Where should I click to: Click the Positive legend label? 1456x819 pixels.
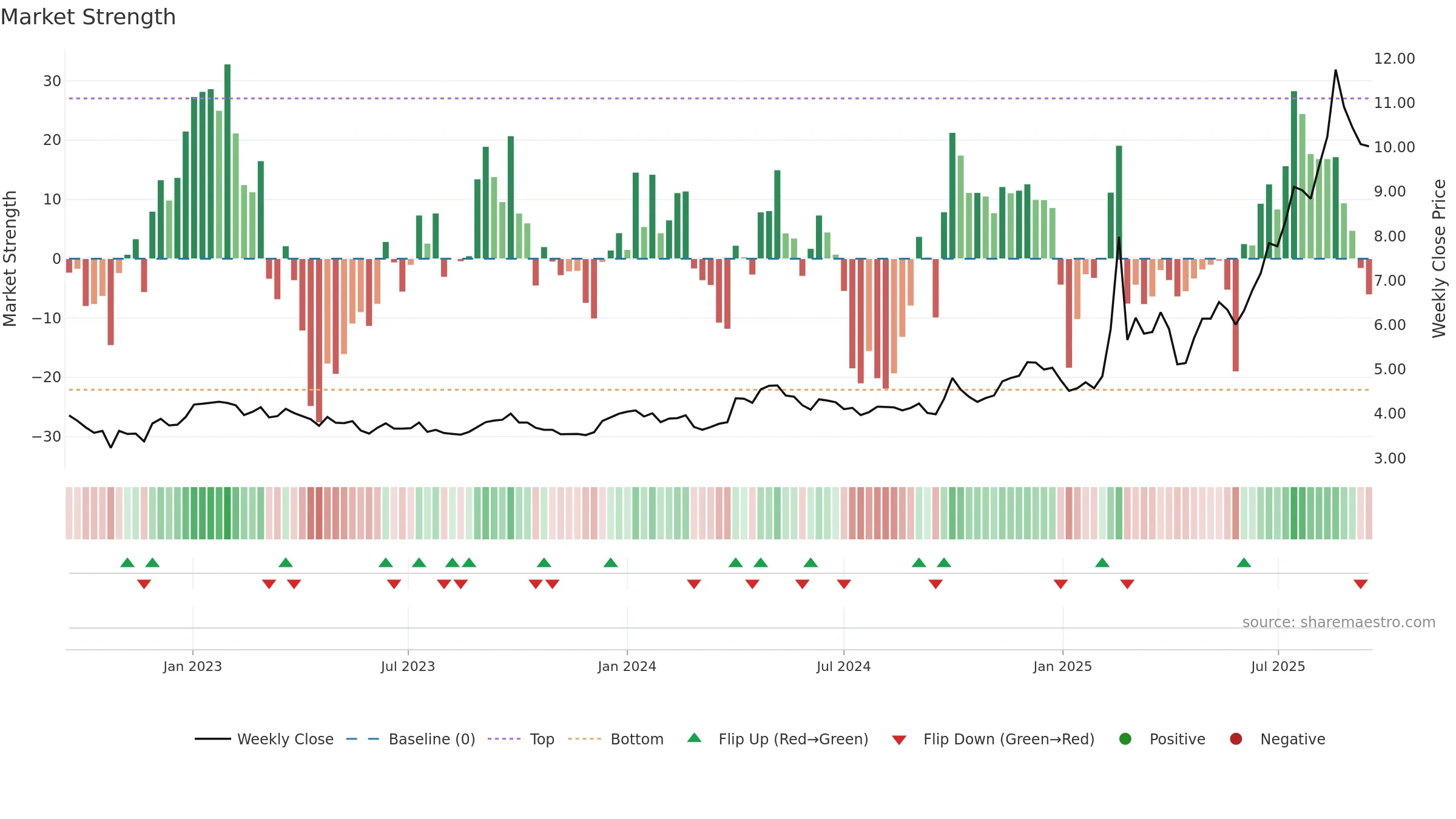[1178, 739]
